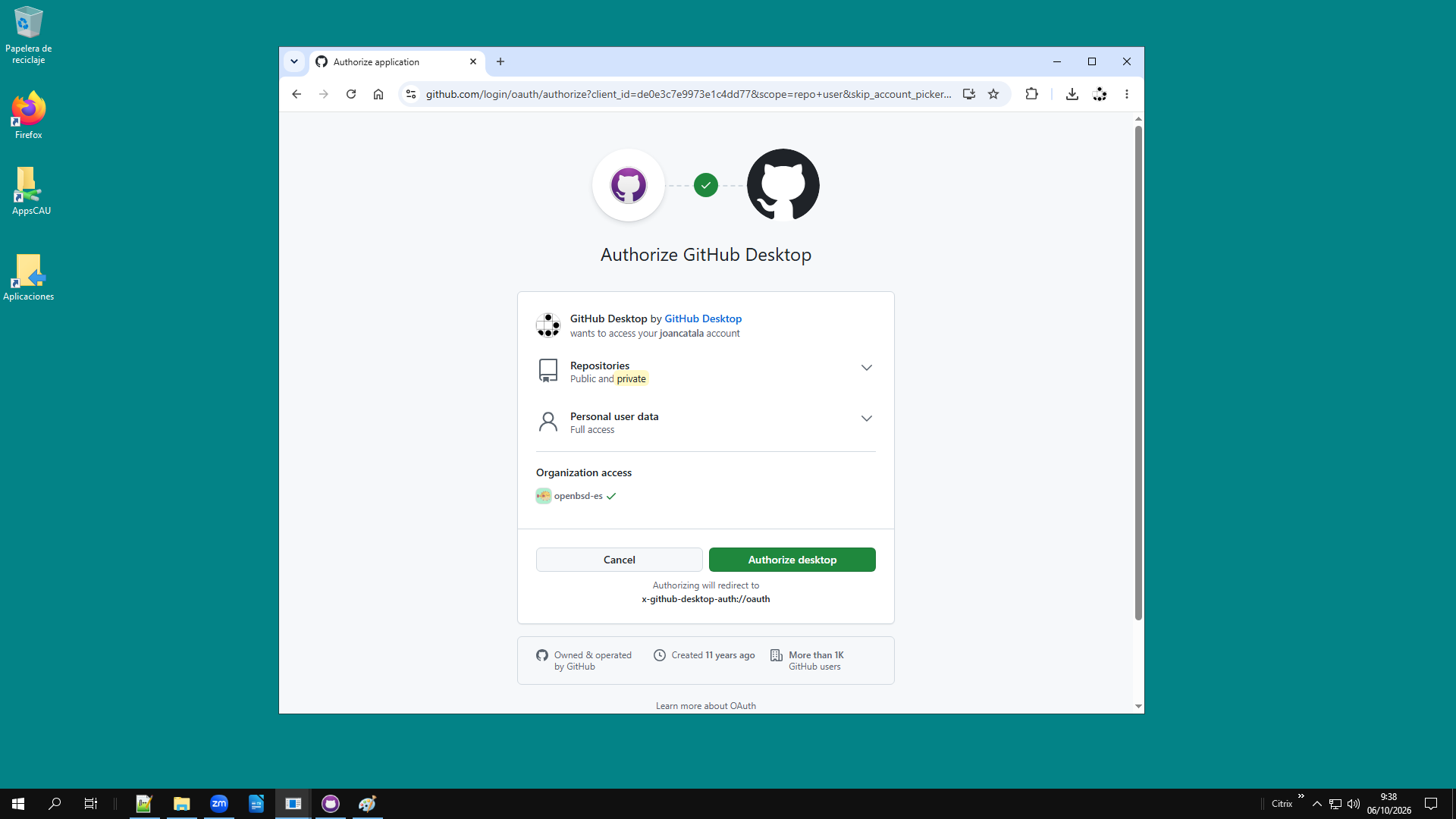Go back to previous page
This screenshot has width=1456, height=819.
297,94
